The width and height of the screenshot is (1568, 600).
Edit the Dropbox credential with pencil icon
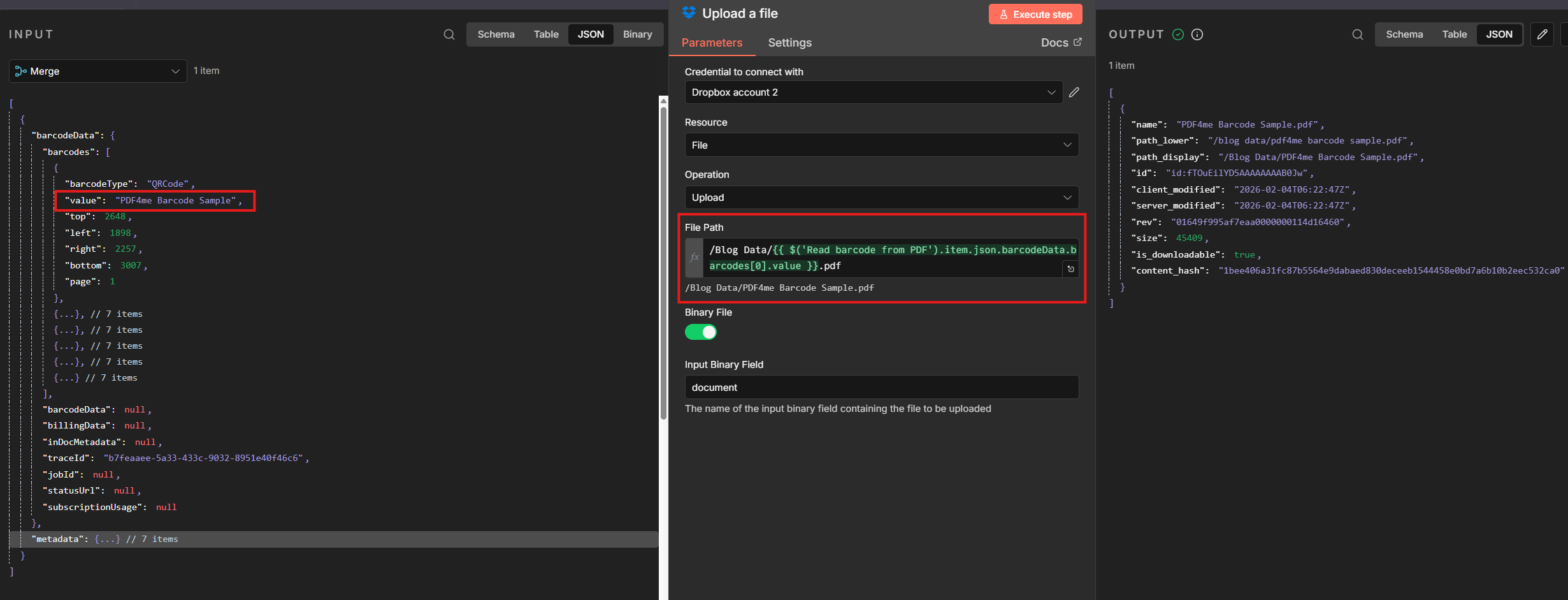tap(1074, 92)
